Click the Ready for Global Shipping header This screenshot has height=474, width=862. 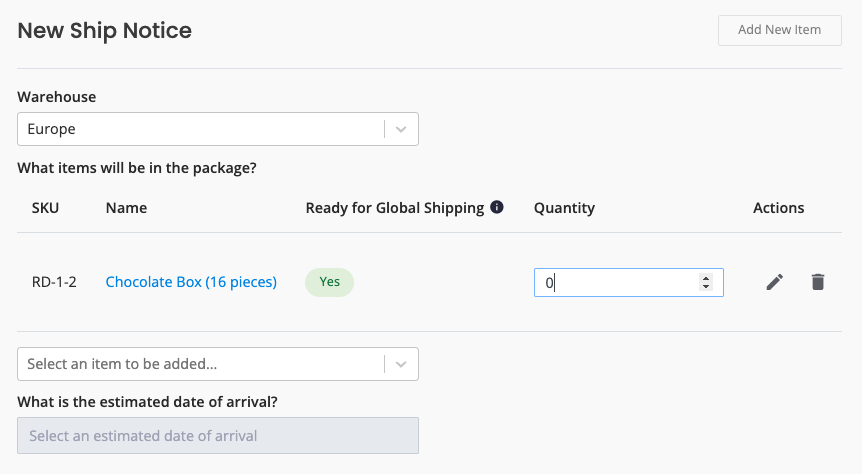(395, 208)
